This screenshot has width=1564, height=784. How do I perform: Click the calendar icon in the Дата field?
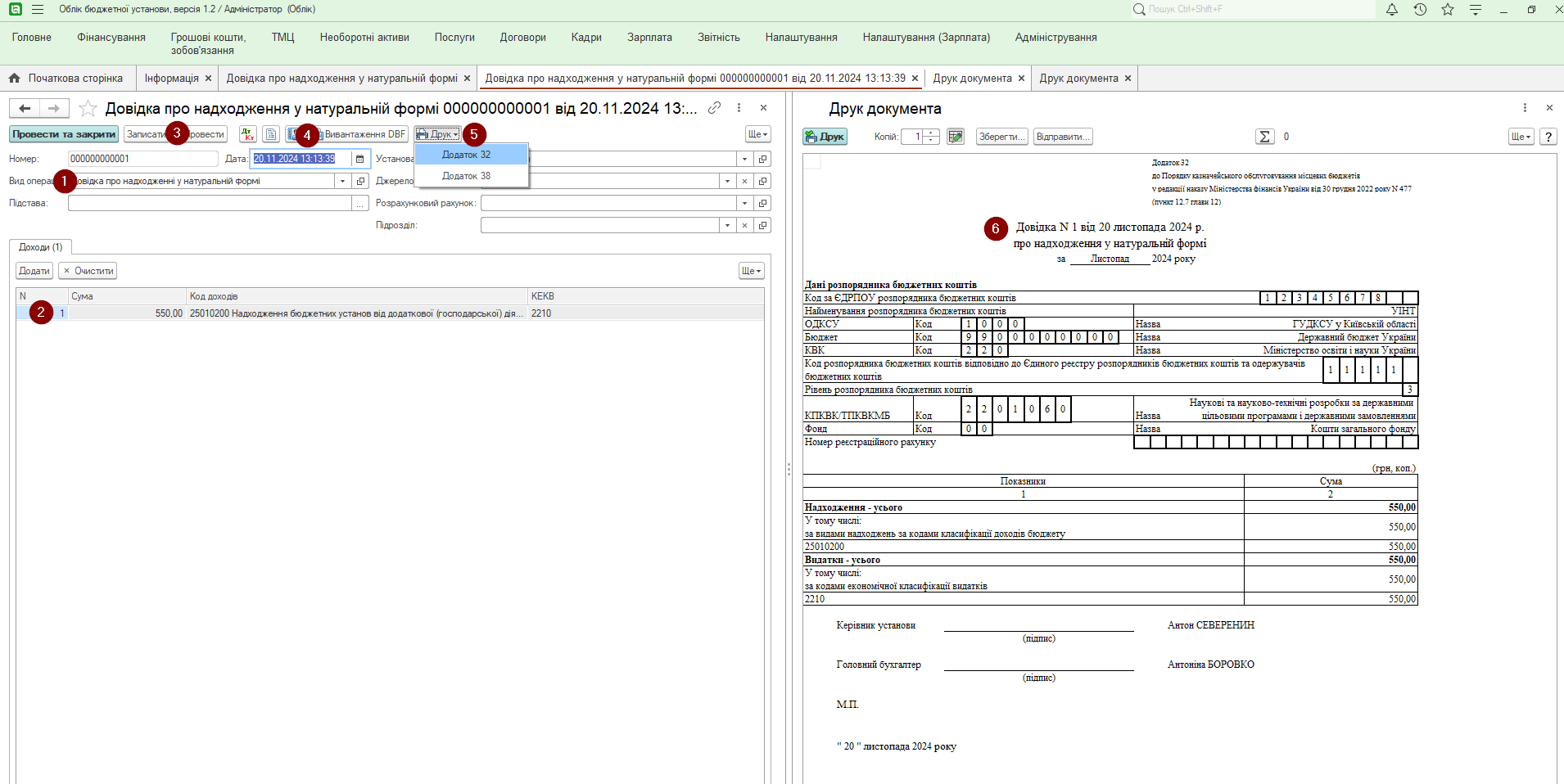359,159
